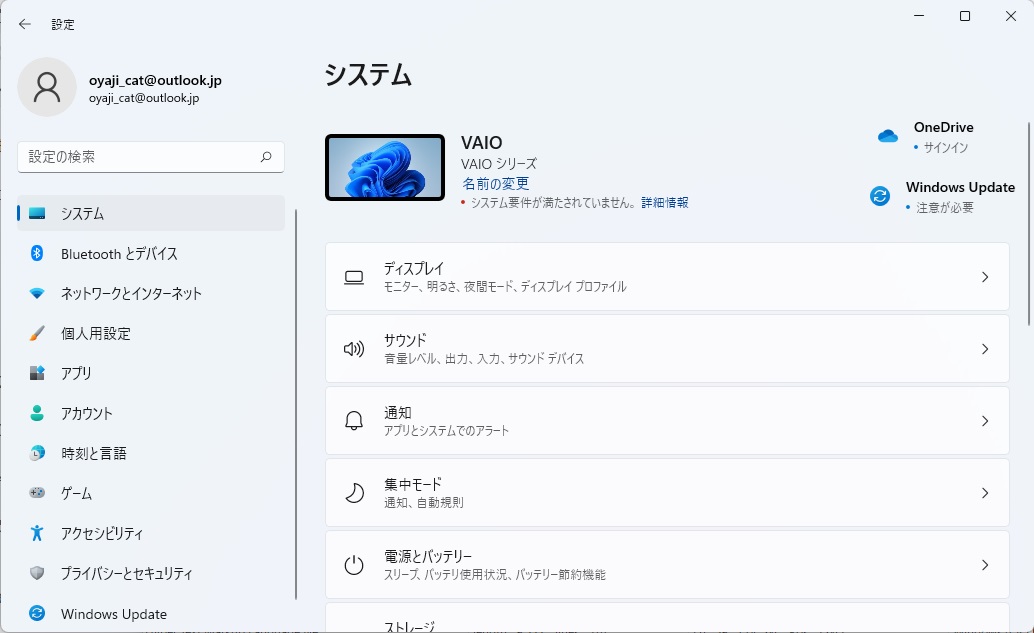The image size is (1034, 633).
Task: Click the システム monitor icon in sidebar
Action: click(37, 214)
